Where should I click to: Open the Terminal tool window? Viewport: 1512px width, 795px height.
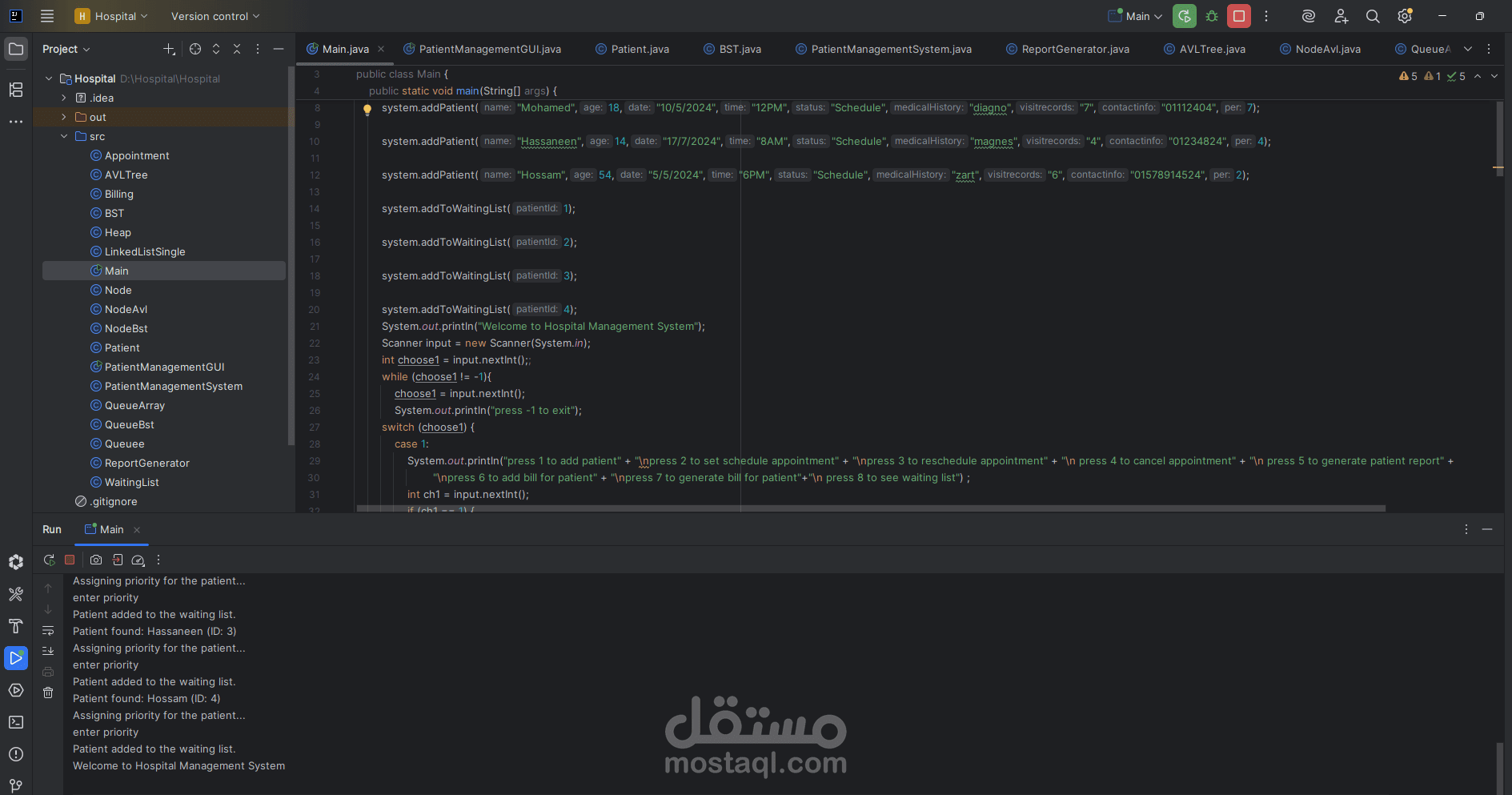tap(16, 722)
